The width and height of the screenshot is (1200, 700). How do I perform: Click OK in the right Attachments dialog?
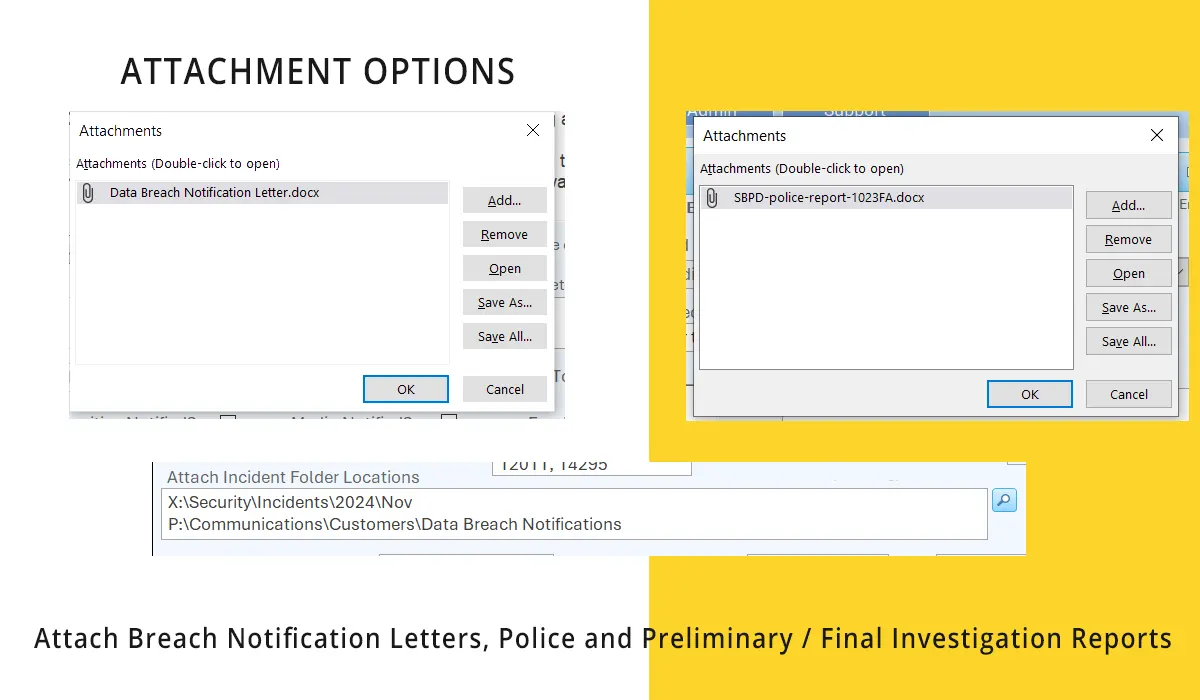1029,393
